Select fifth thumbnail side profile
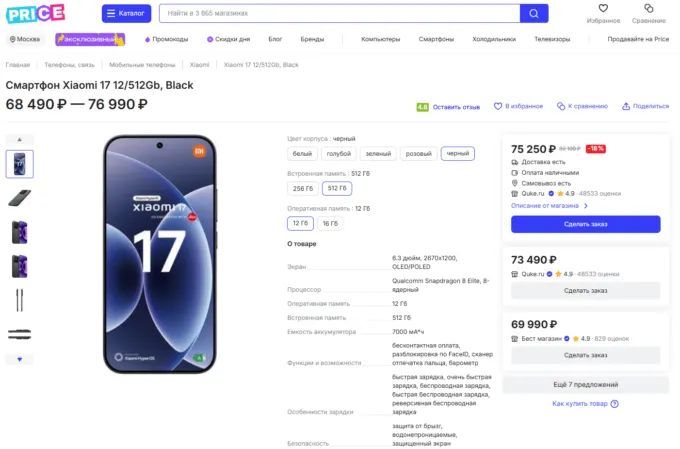 (20, 300)
